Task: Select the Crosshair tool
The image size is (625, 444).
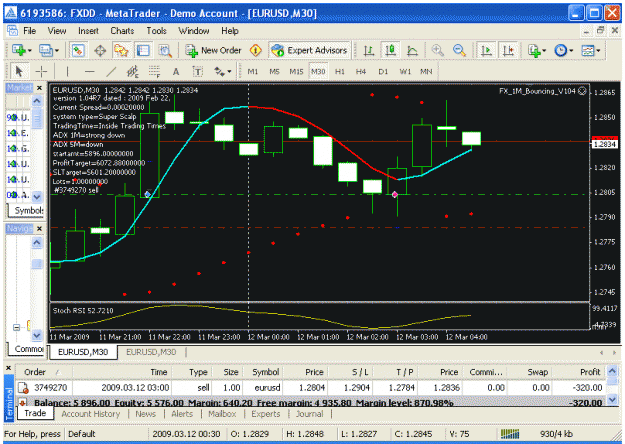Action: (41, 72)
